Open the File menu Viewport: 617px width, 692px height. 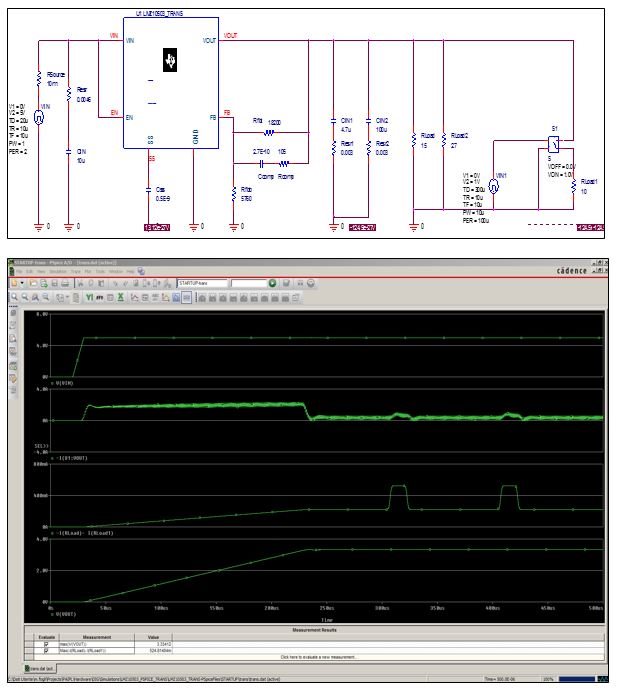[x=19, y=271]
